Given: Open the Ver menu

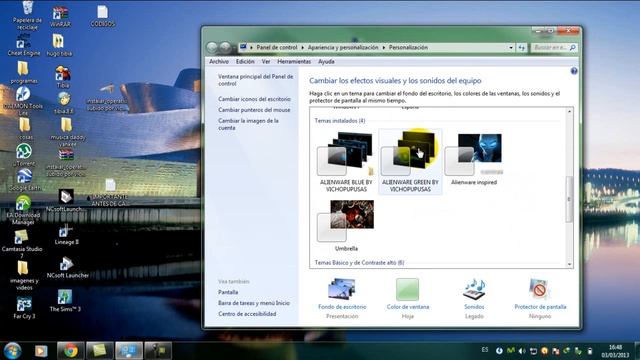Looking at the screenshot, I should coord(266,62).
